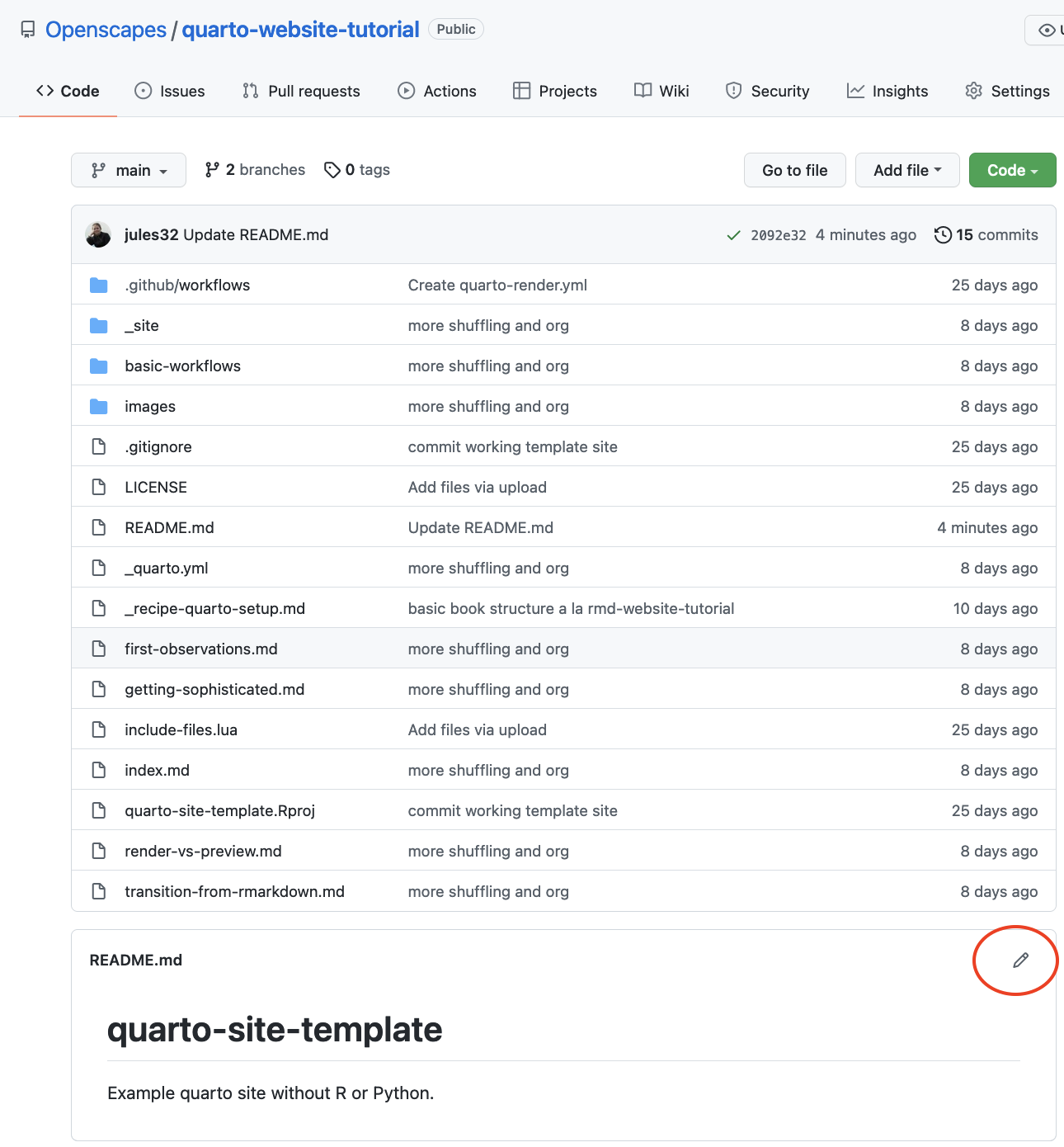Toggle the Watch eye button
The image size is (1064, 1147).
[x=1045, y=30]
